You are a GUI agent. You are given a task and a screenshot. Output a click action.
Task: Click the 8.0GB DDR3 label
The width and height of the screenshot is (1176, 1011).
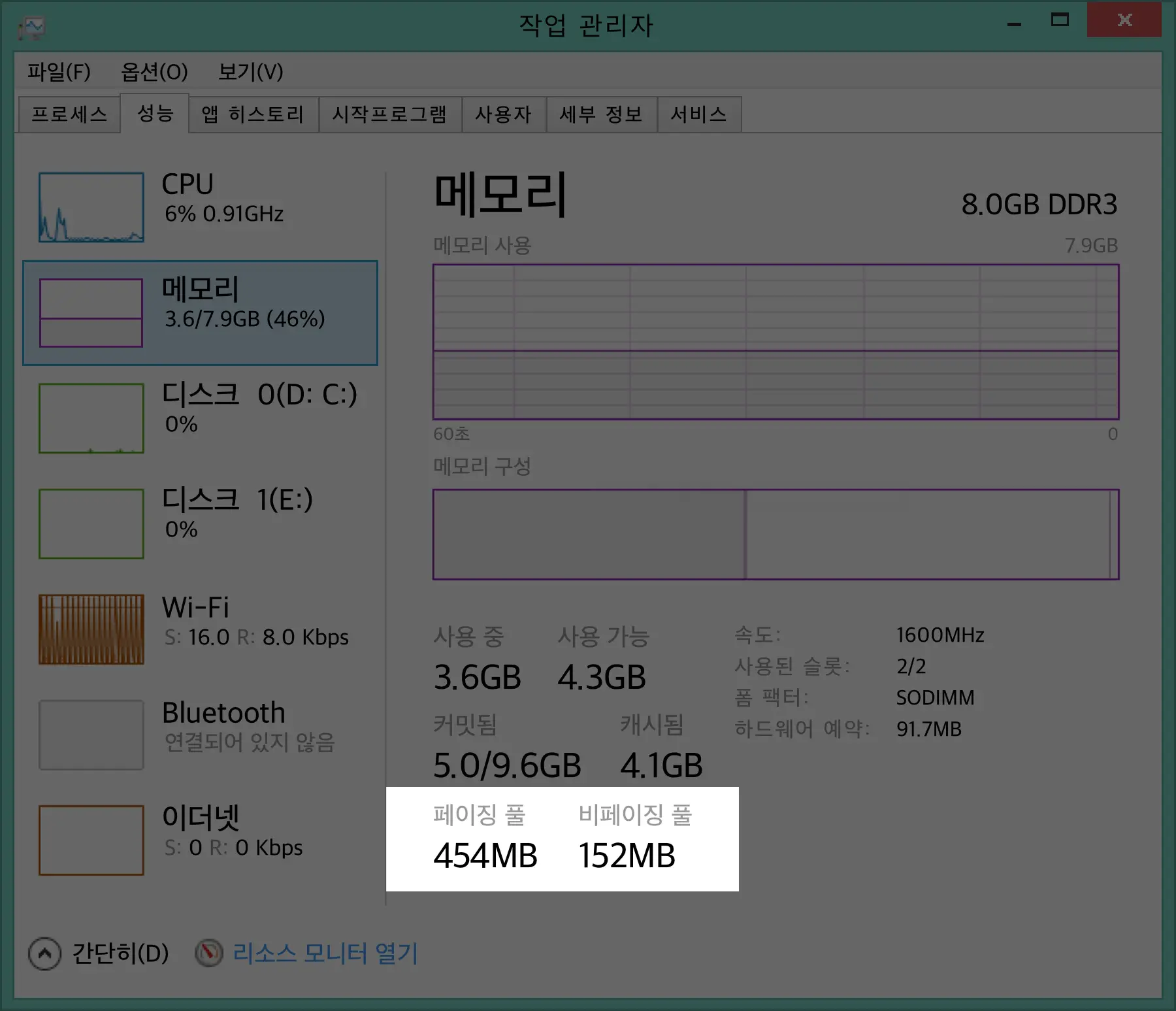(1039, 205)
